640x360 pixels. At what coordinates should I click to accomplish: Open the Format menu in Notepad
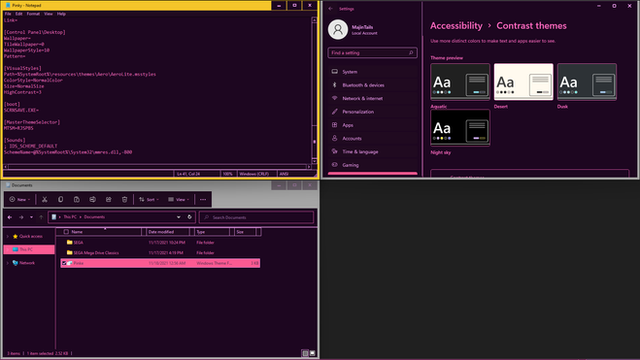coord(33,14)
